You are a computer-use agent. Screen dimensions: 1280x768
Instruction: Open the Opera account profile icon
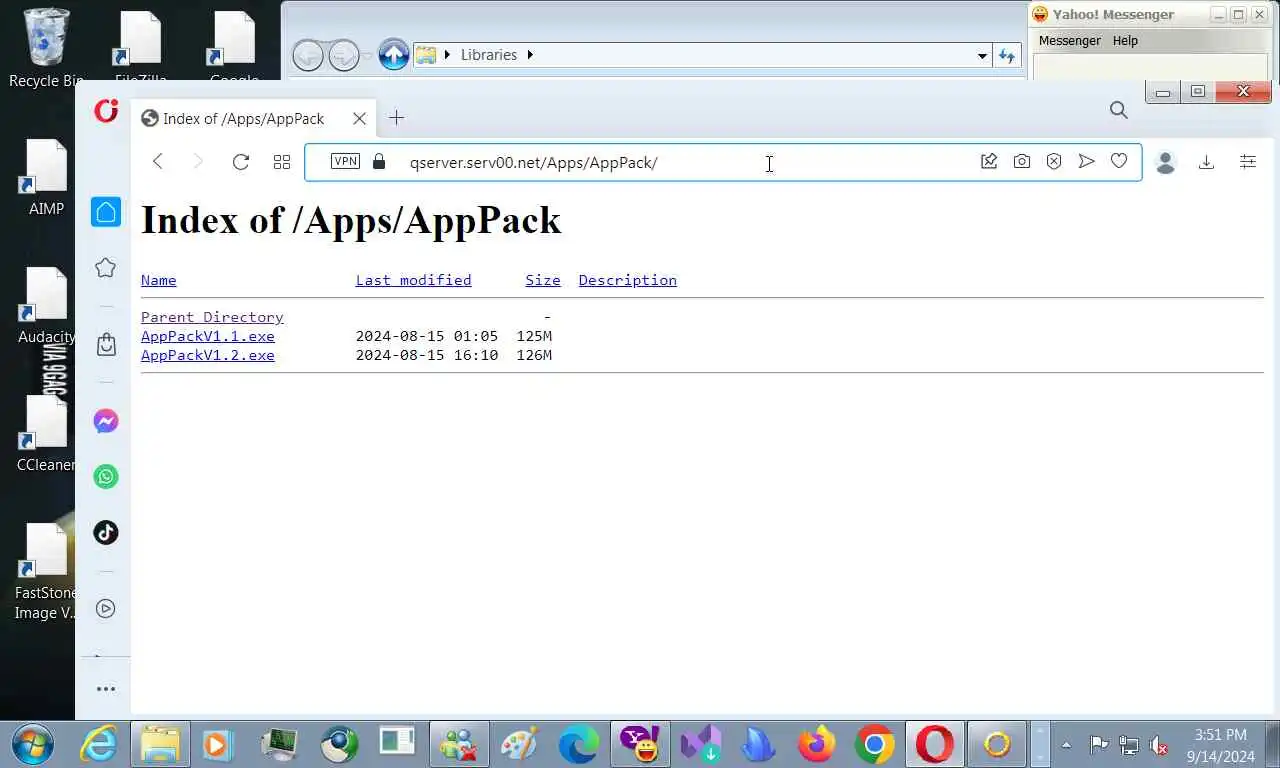pos(1165,162)
